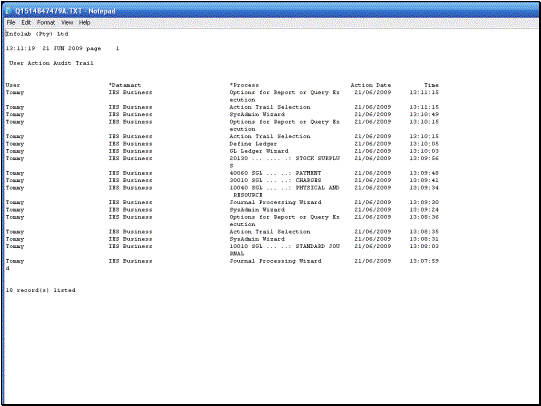Click the '*Datamart' column header text

125,85
